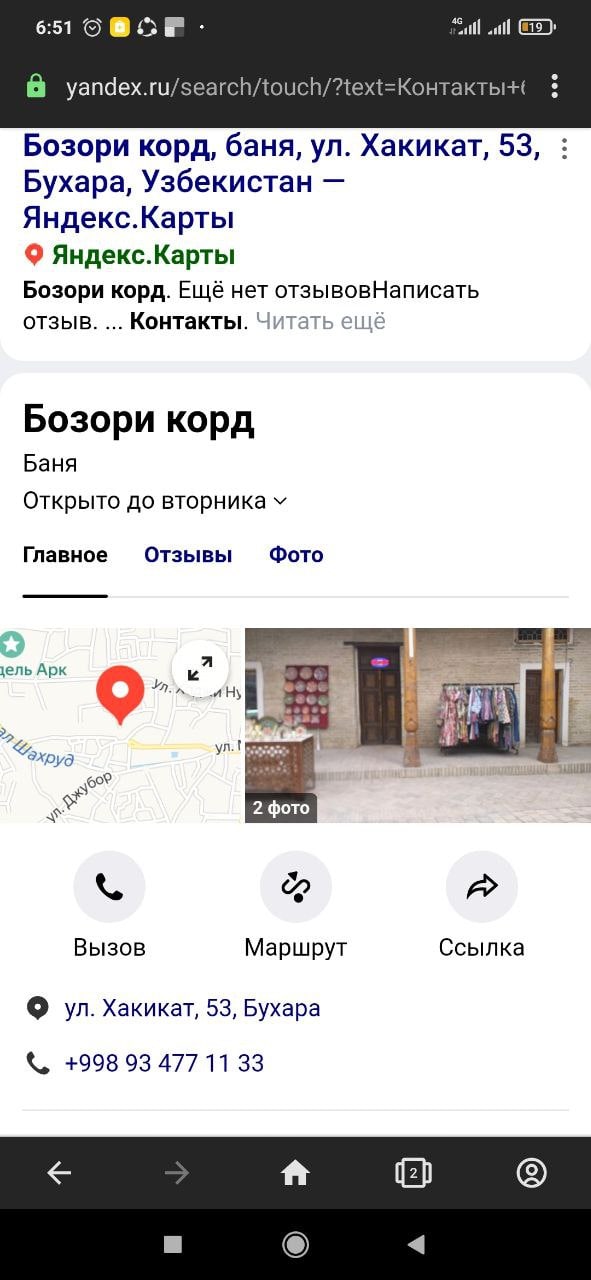
Task: Navigate back with browser left arrow
Action: pyautogui.click(x=59, y=1173)
